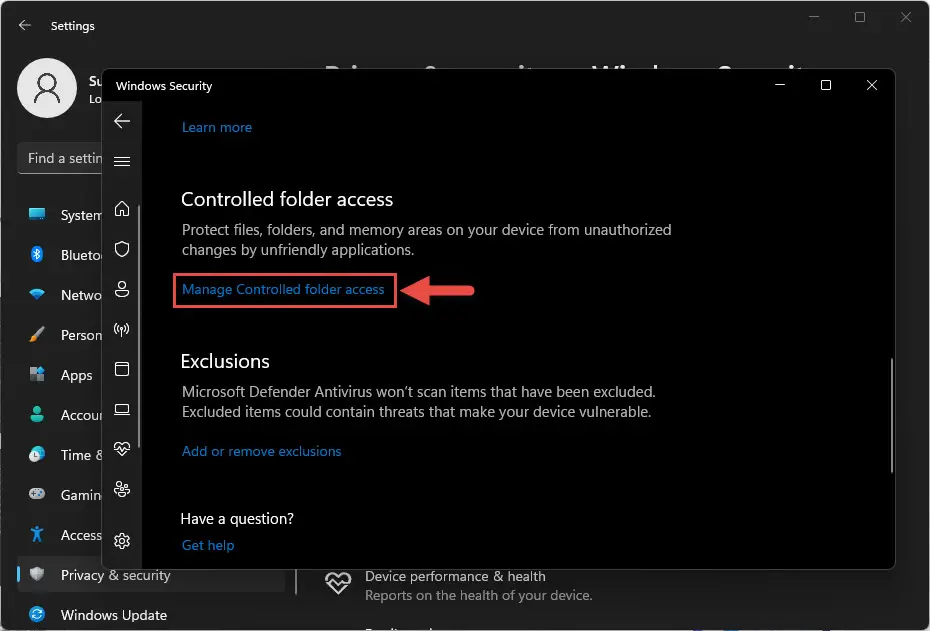Image resolution: width=930 pixels, height=631 pixels.
Task: Open the Windows Security hamburger navigation menu
Action: click(122, 161)
